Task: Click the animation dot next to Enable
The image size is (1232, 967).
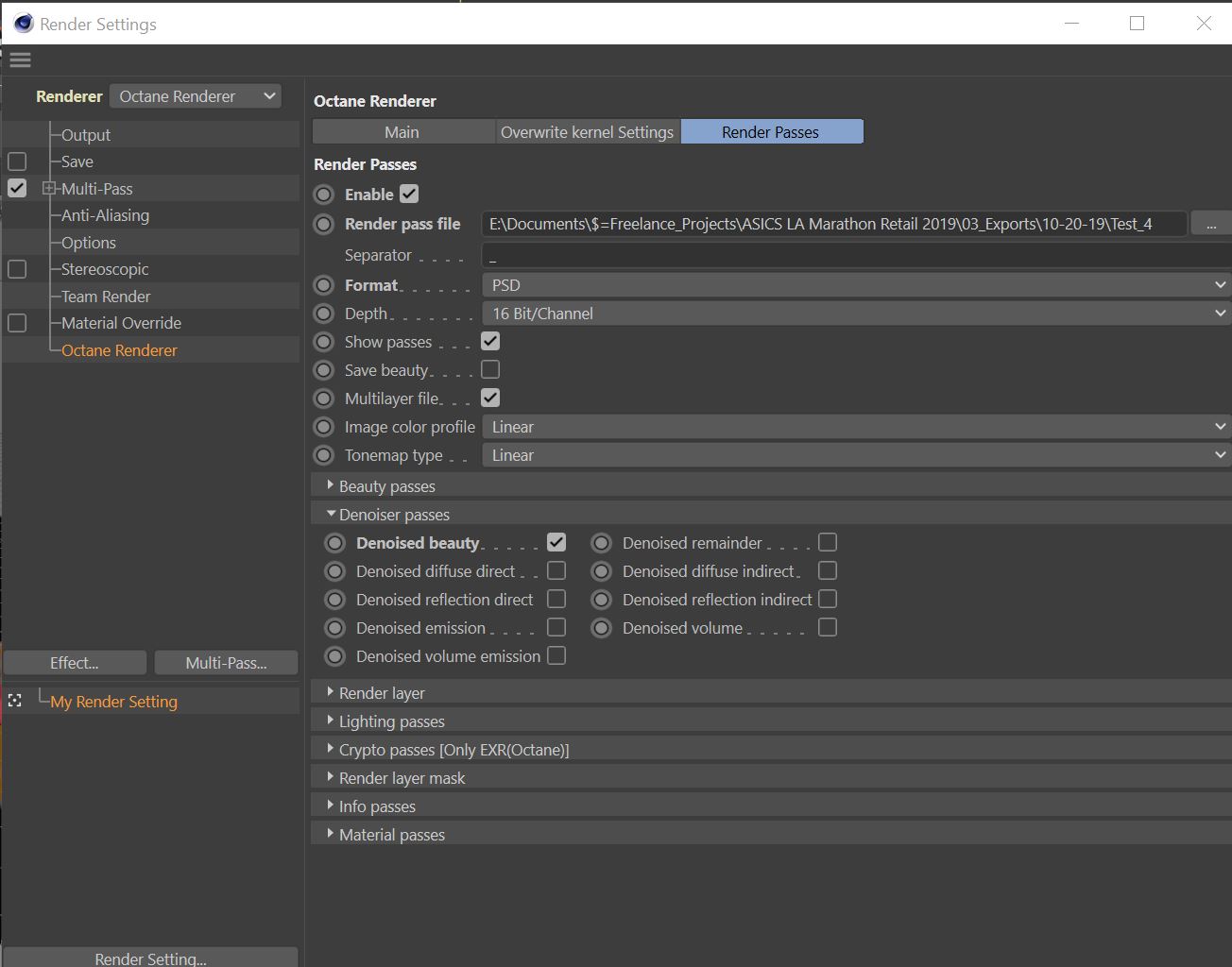Action: (324, 195)
